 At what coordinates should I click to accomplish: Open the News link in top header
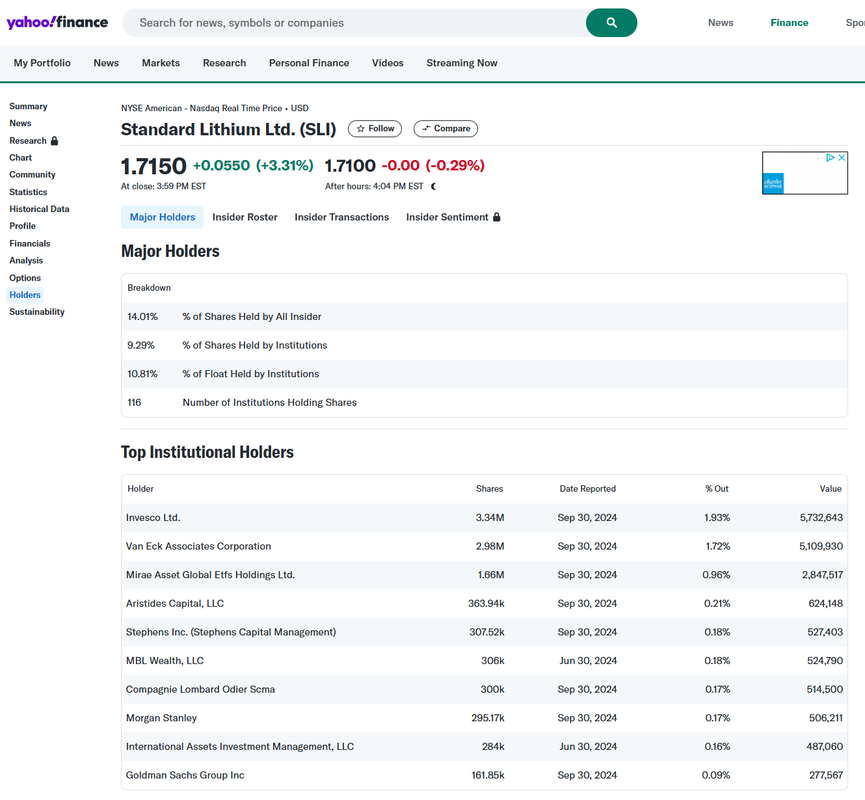tap(720, 23)
